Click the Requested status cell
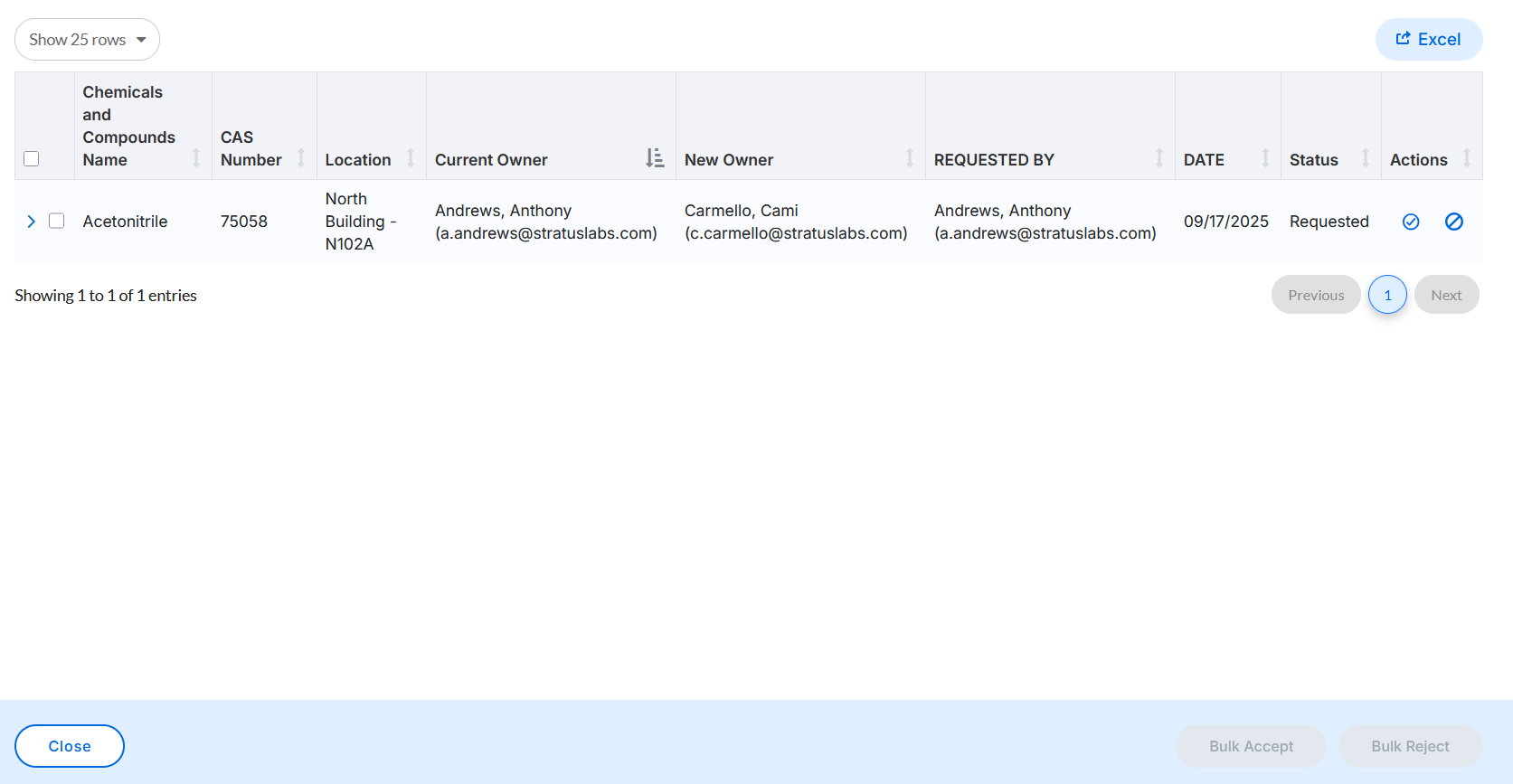The width and height of the screenshot is (1513, 784). 1329,222
